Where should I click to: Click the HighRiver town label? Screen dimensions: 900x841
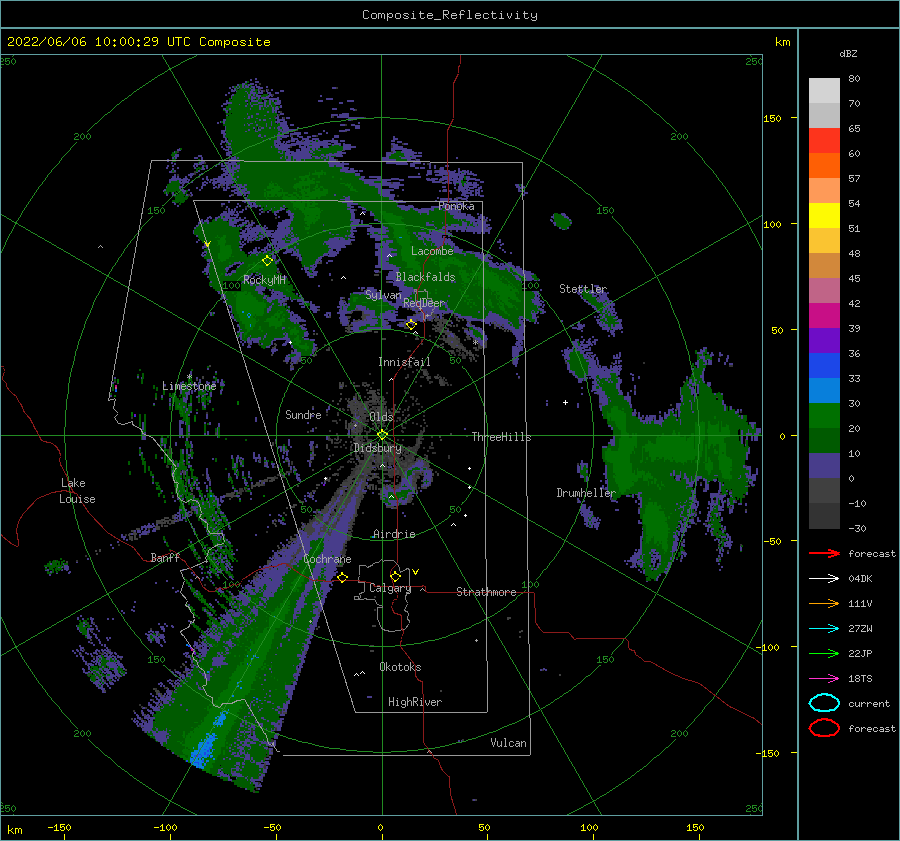tap(415, 702)
